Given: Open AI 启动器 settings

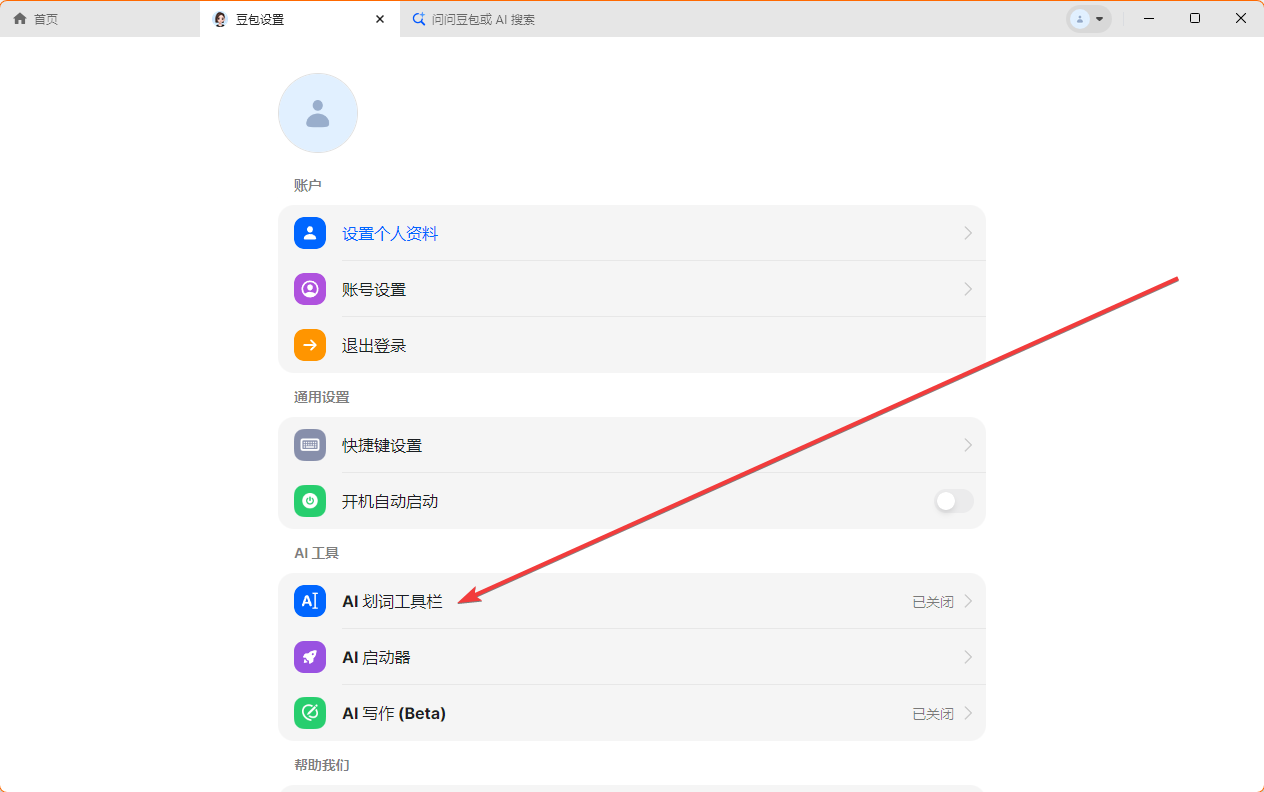Looking at the screenshot, I should click(x=632, y=657).
